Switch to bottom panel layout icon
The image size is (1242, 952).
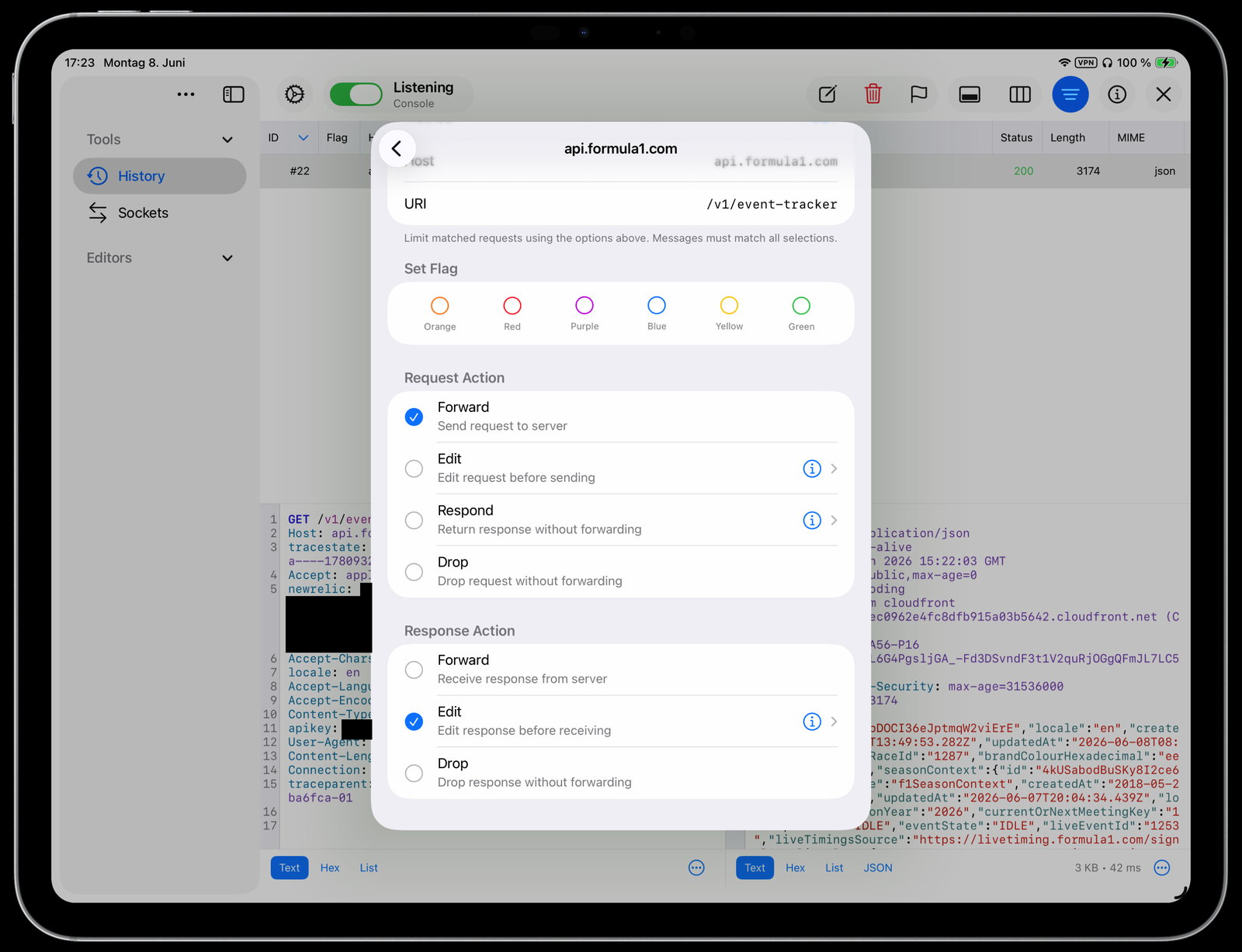tap(970, 95)
